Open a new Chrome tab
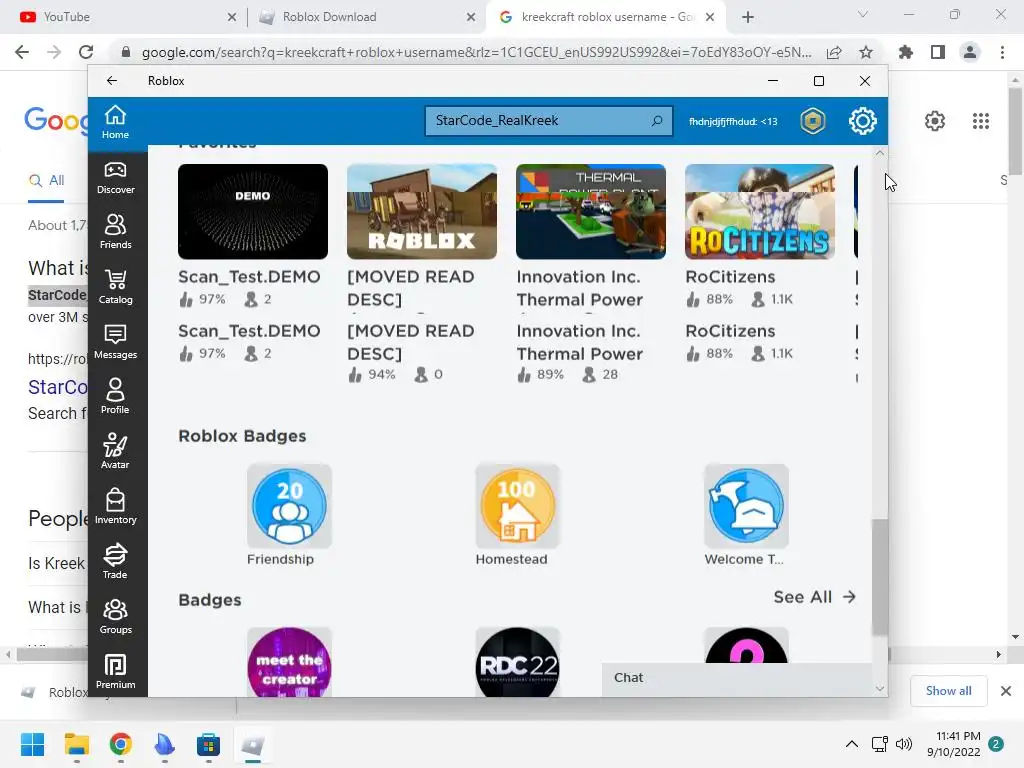Image resolution: width=1024 pixels, height=768 pixels. tap(748, 17)
